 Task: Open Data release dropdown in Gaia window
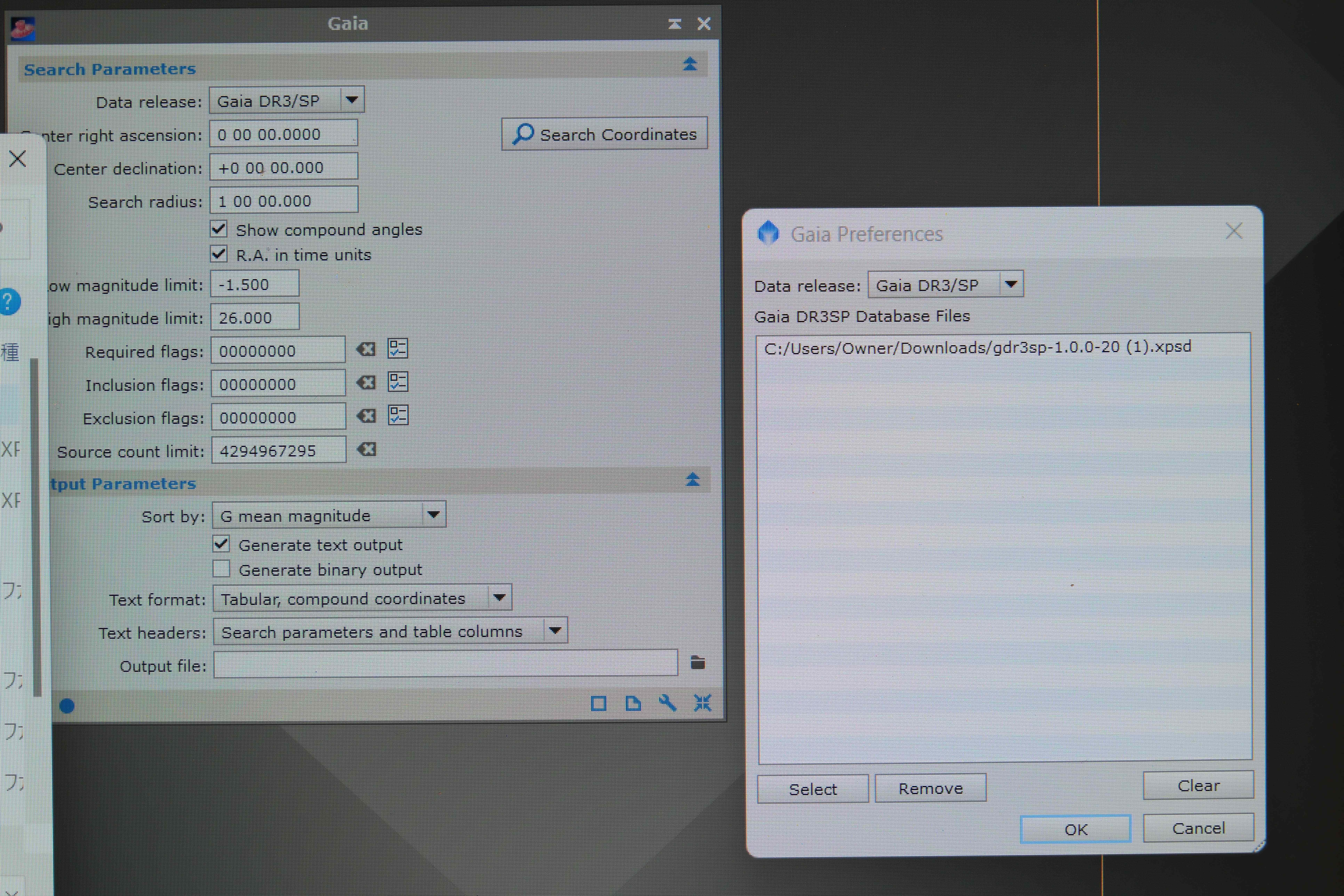pos(287,101)
